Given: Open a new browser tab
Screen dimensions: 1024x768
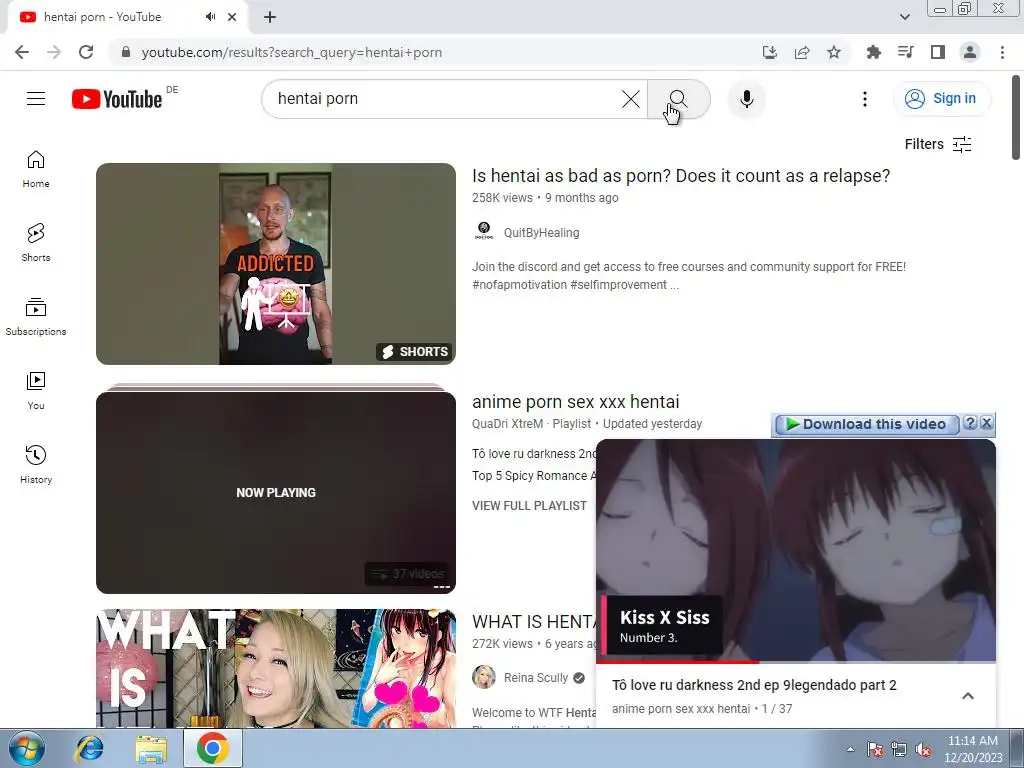Looking at the screenshot, I should click(x=270, y=17).
